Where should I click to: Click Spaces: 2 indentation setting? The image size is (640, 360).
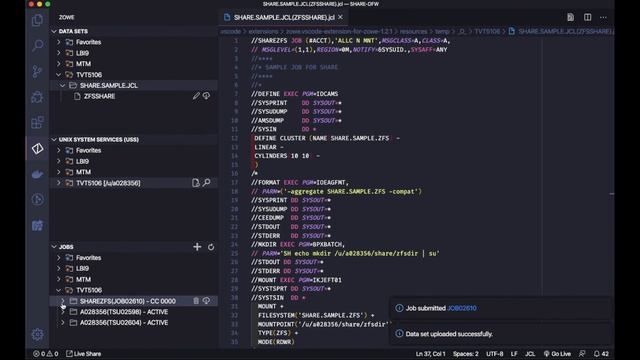pyautogui.click(x=465, y=354)
